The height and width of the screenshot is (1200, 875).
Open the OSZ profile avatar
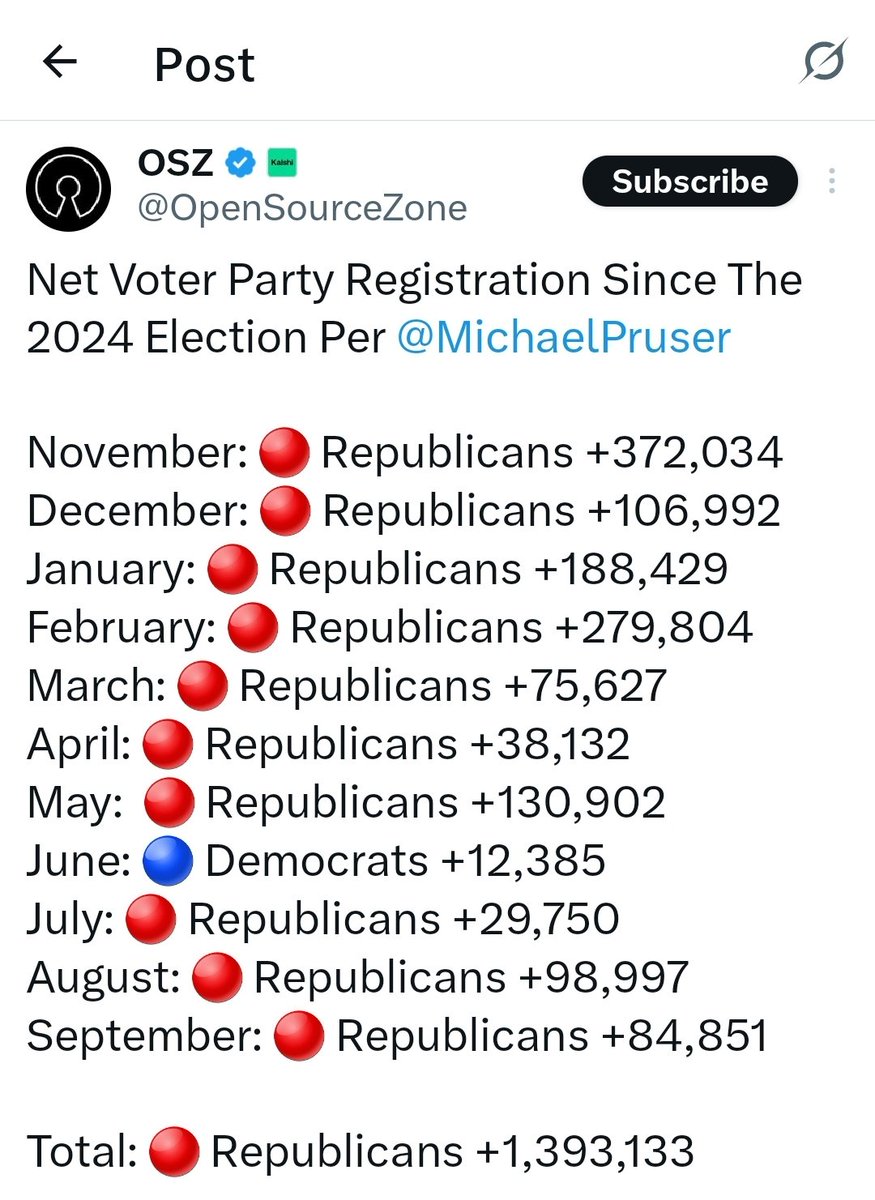click(67, 189)
